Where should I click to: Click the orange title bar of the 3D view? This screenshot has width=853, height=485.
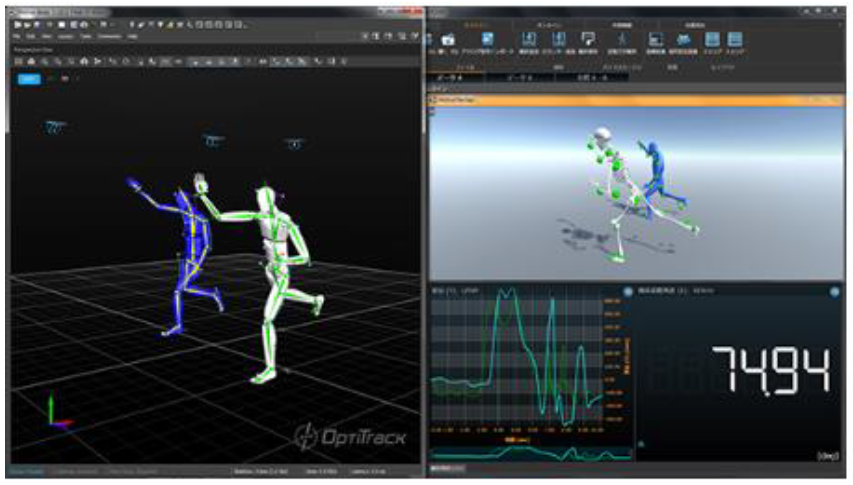630,101
